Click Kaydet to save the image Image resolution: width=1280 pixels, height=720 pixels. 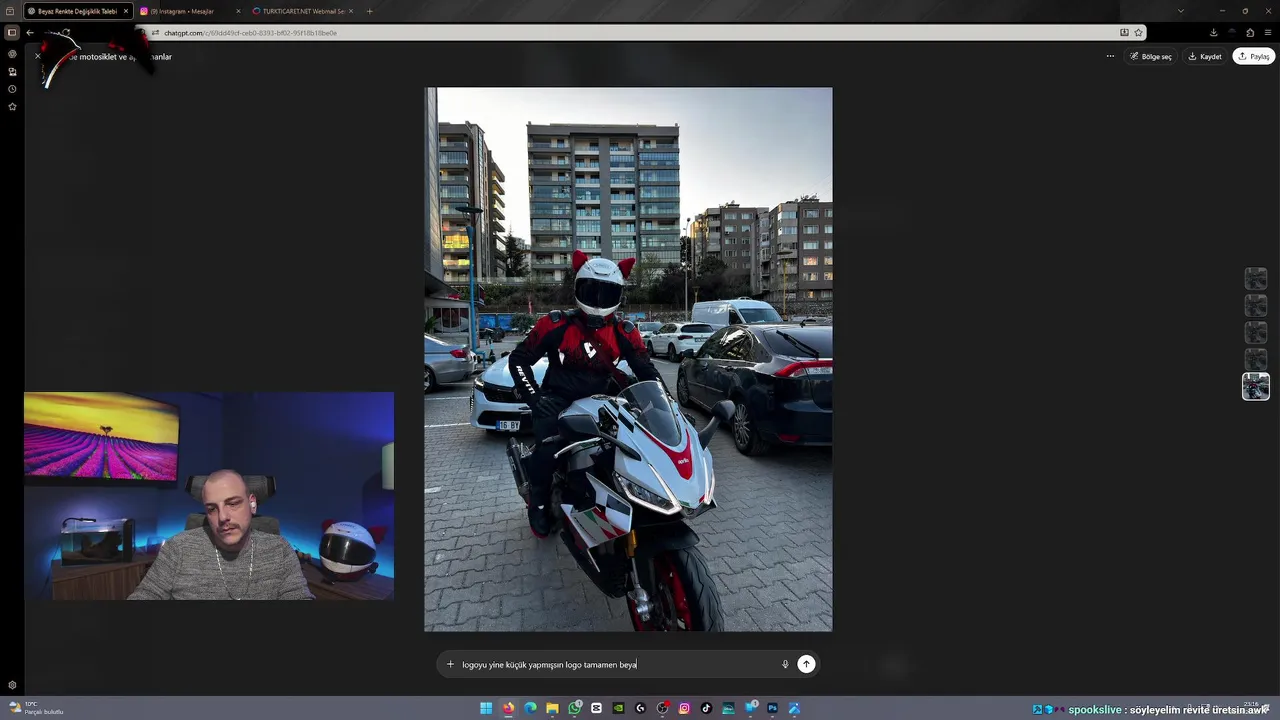pyautogui.click(x=1205, y=56)
